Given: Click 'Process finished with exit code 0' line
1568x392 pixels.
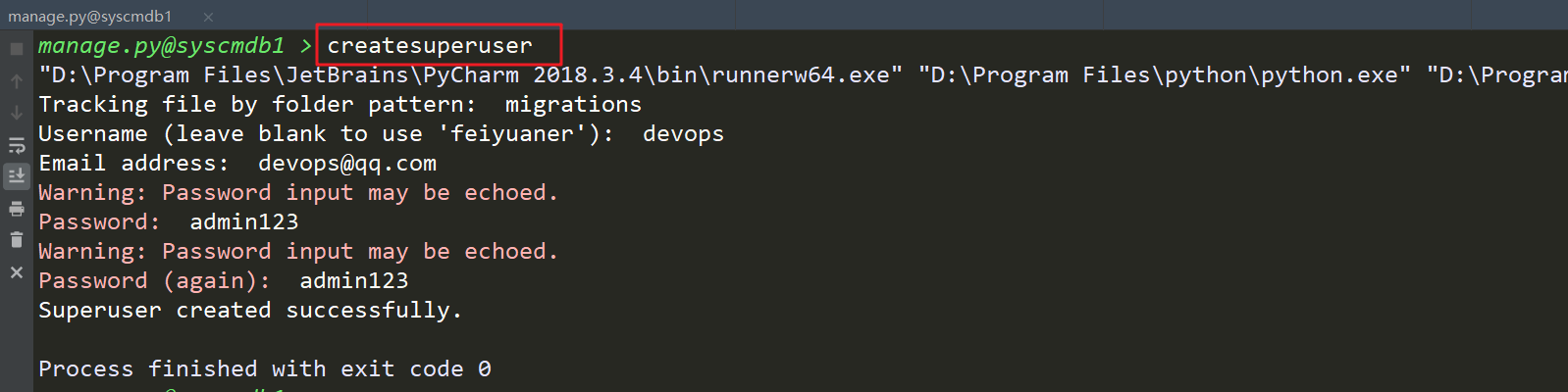Looking at the screenshot, I should point(264,369).
